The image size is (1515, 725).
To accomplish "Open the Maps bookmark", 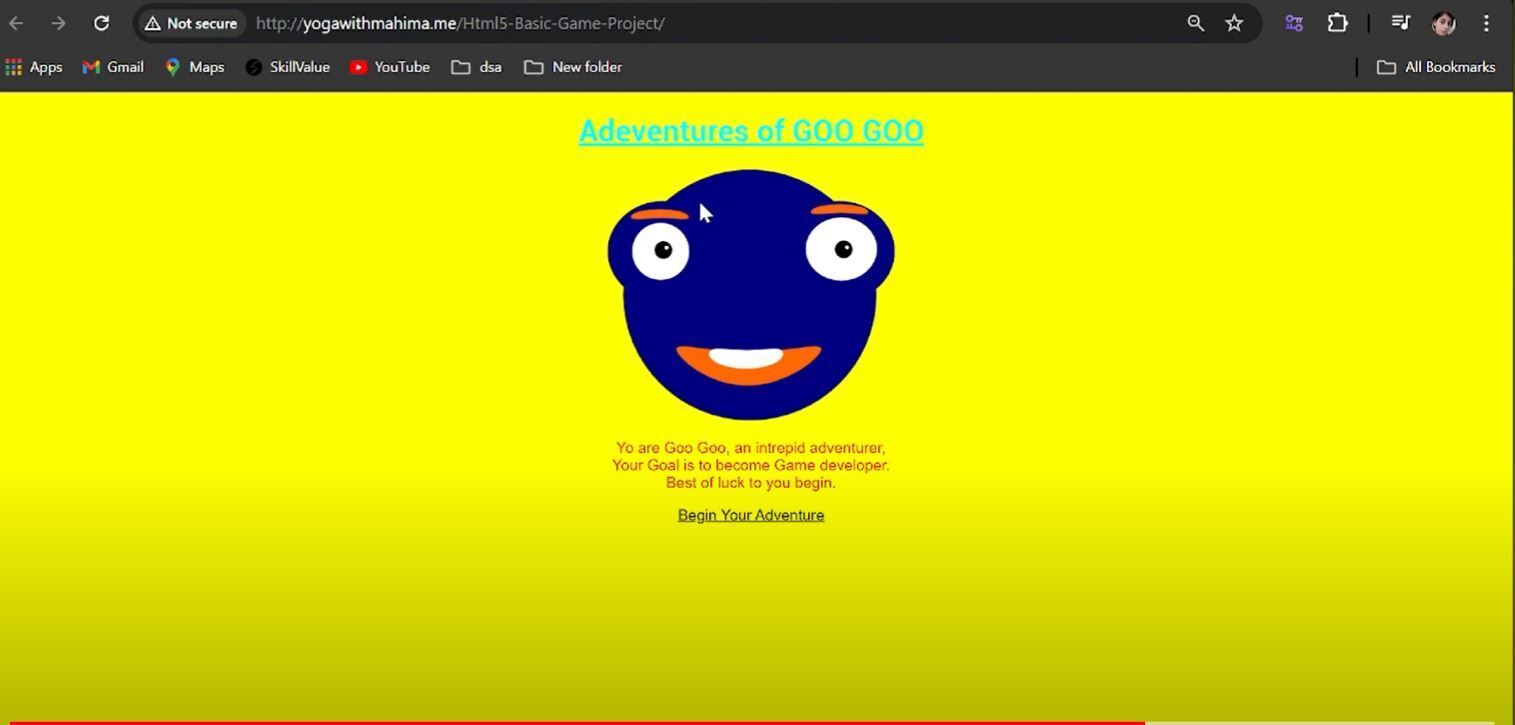I will tap(194, 67).
